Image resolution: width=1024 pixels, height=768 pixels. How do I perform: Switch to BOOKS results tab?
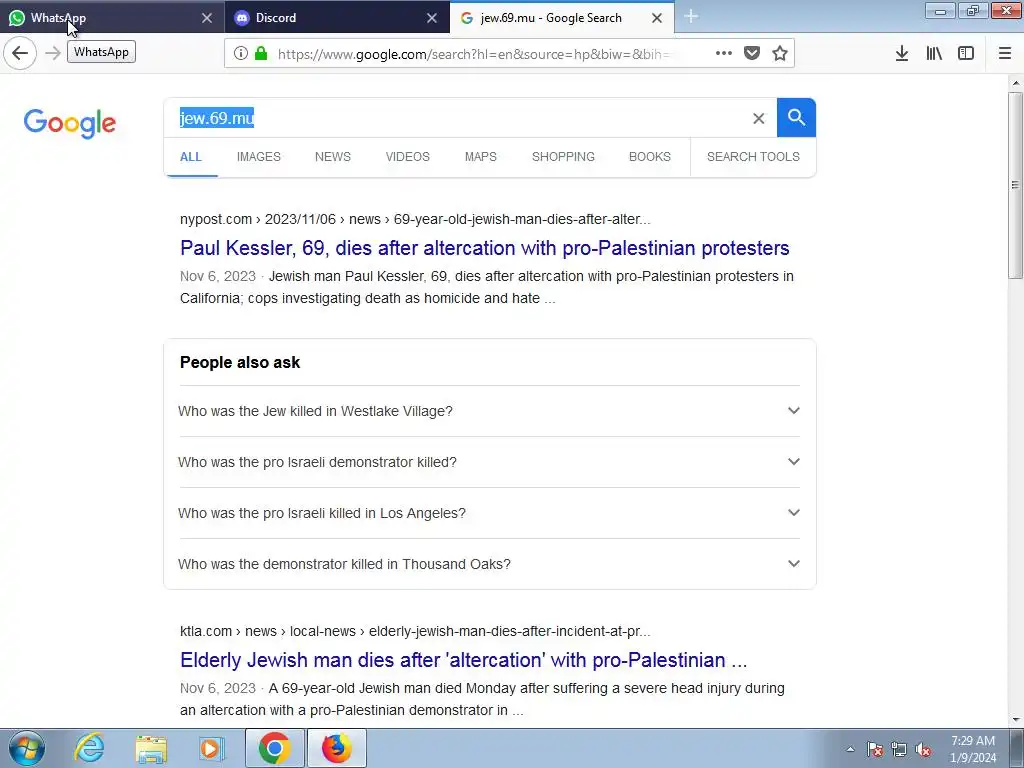coord(650,157)
